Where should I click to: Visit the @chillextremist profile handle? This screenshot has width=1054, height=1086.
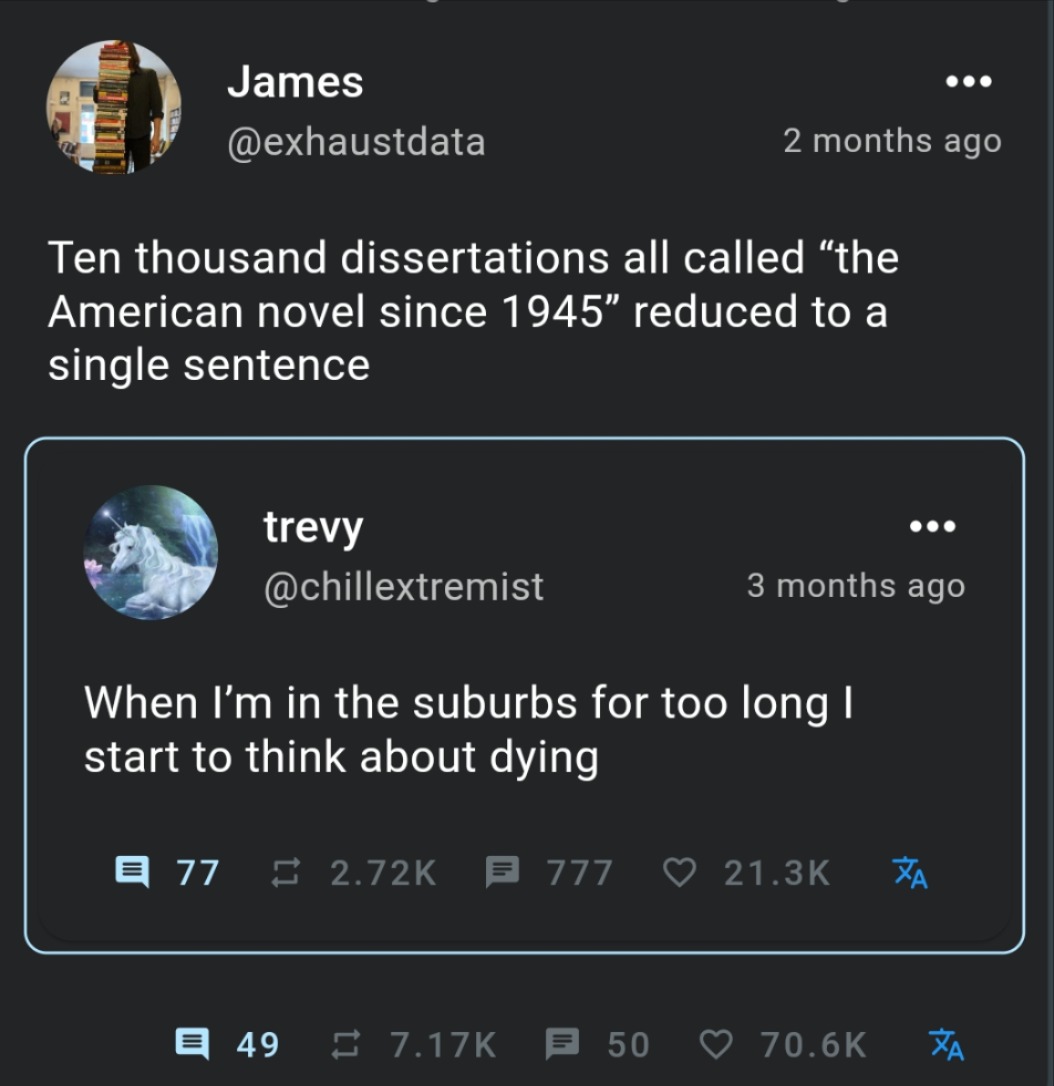403,586
